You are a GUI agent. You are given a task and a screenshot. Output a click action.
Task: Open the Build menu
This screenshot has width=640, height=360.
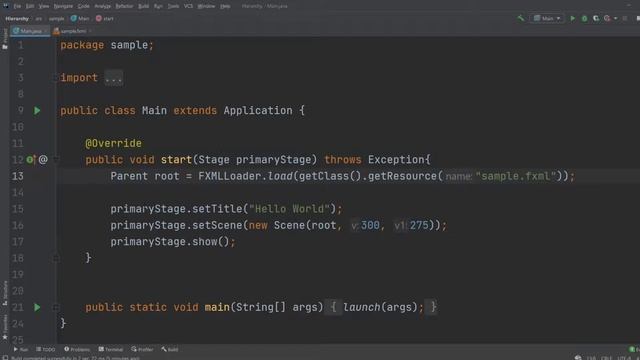click(143, 6)
